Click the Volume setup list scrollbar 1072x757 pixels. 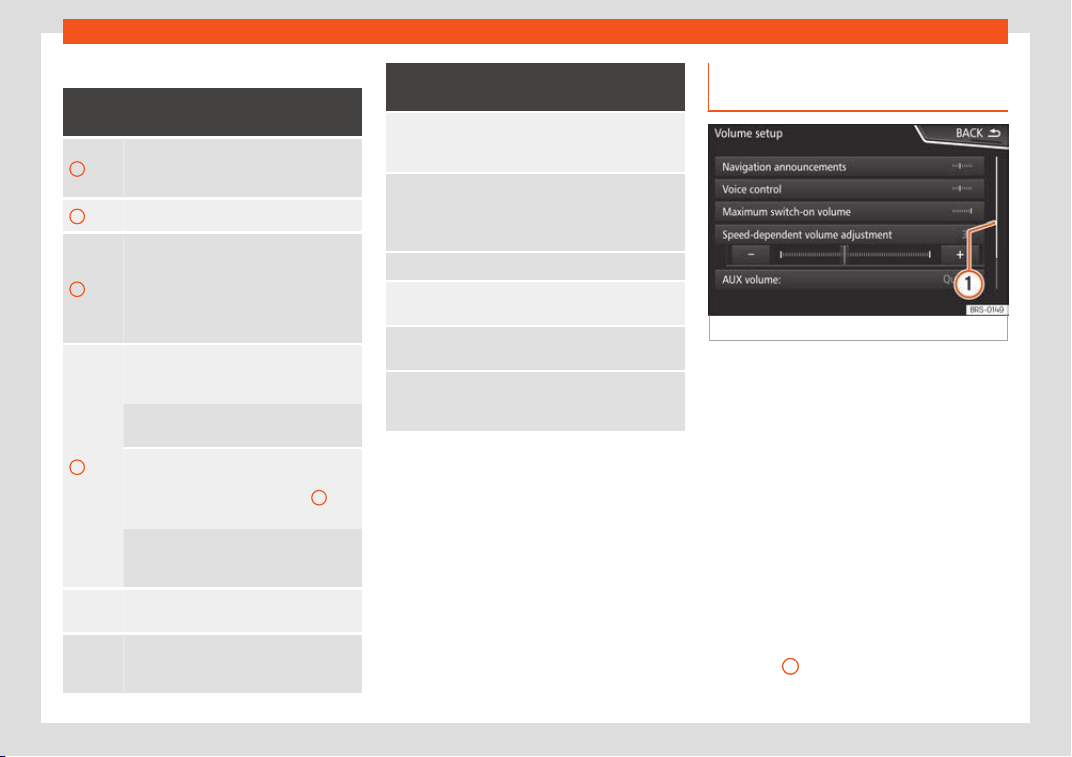(996, 222)
